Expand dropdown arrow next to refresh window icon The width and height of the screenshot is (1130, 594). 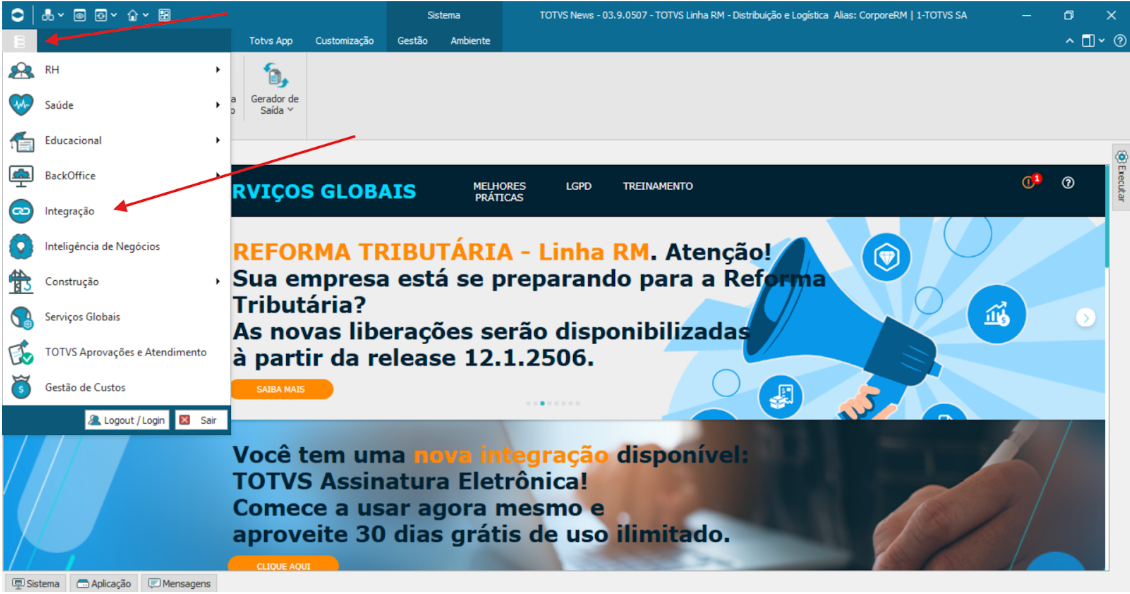[x=113, y=15]
